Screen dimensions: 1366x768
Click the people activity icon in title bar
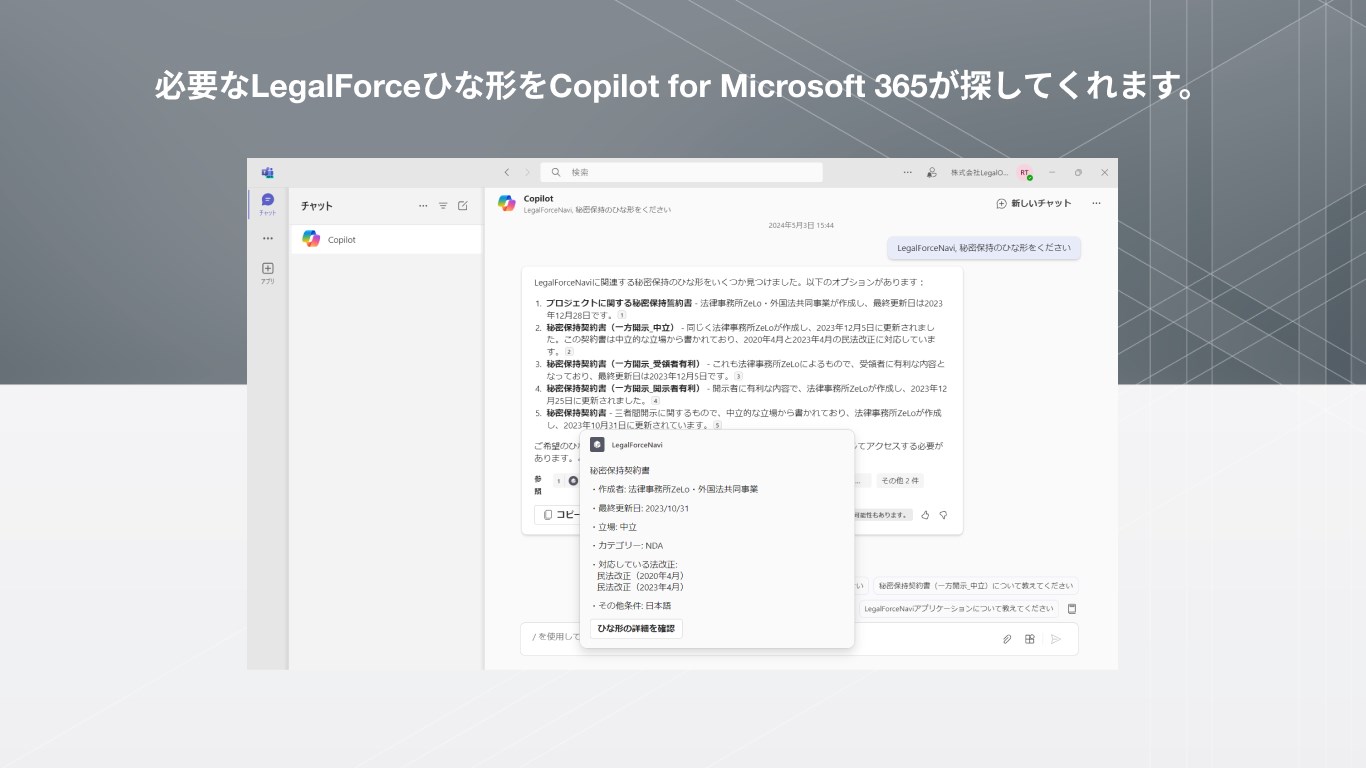[931, 172]
